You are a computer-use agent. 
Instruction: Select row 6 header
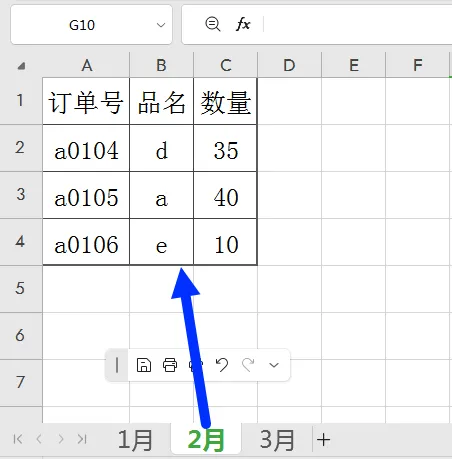21,336
